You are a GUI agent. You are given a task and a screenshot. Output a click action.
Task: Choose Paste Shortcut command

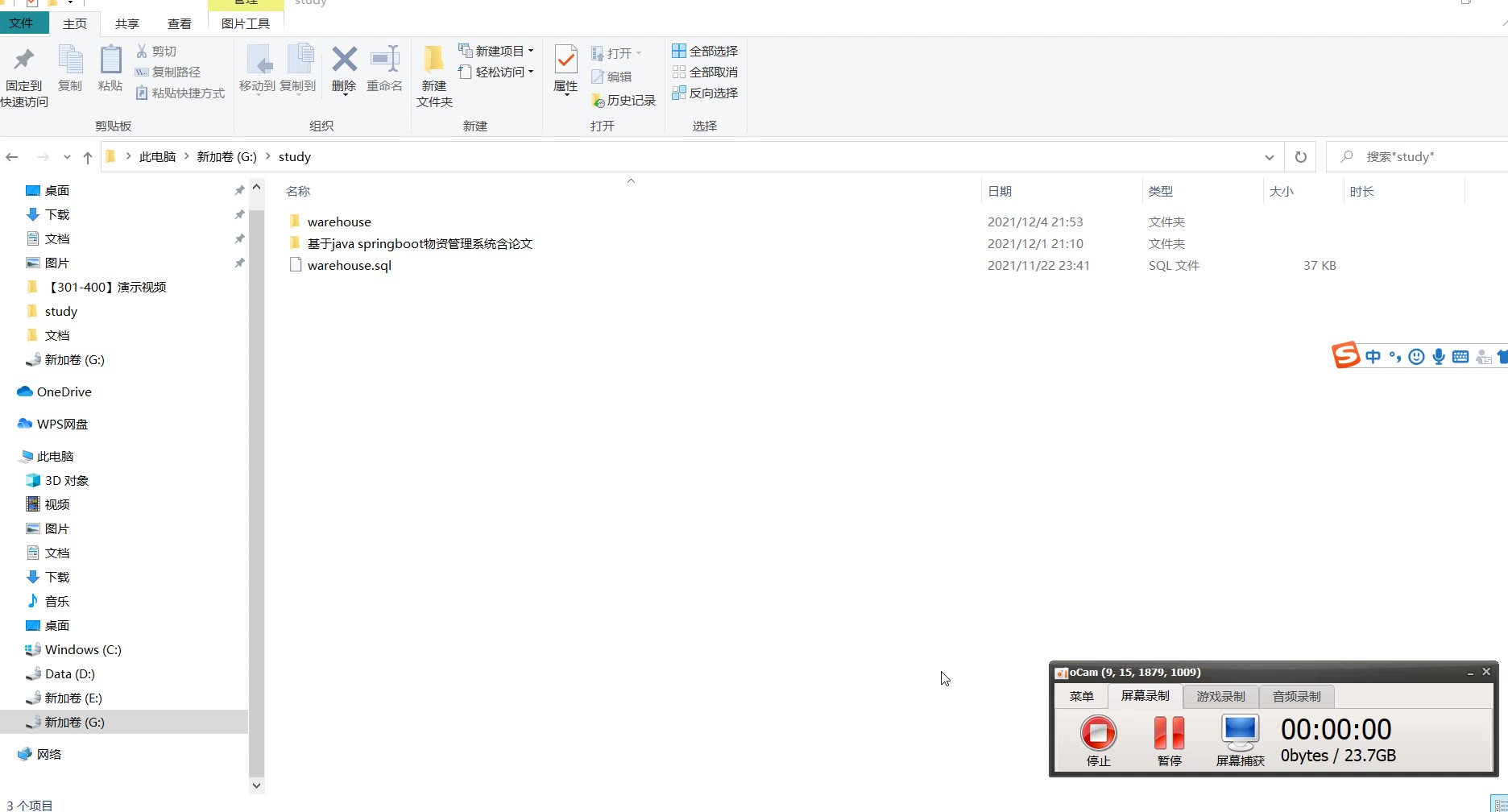click(180, 93)
